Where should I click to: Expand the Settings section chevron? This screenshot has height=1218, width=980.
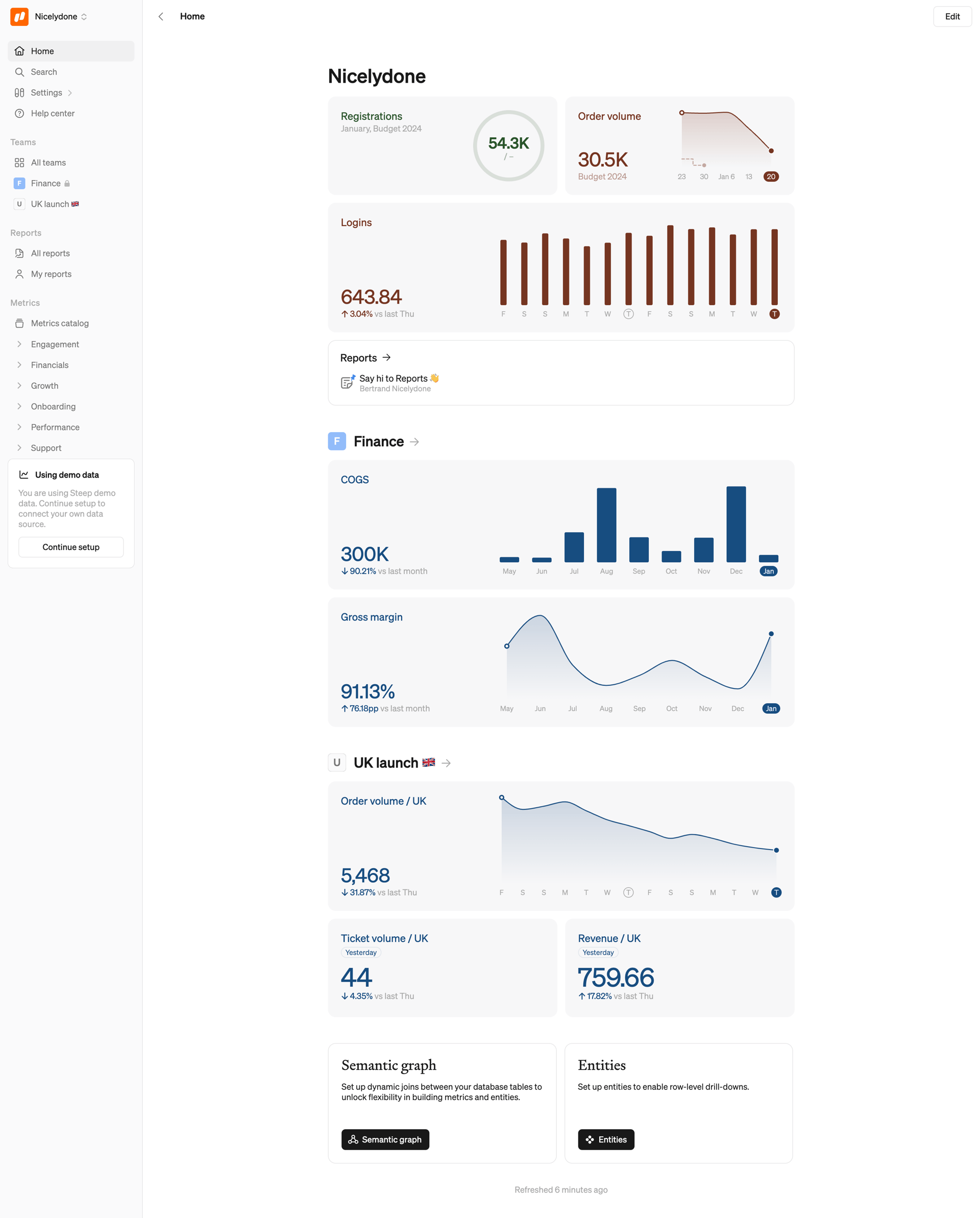[x=69, y=92]
